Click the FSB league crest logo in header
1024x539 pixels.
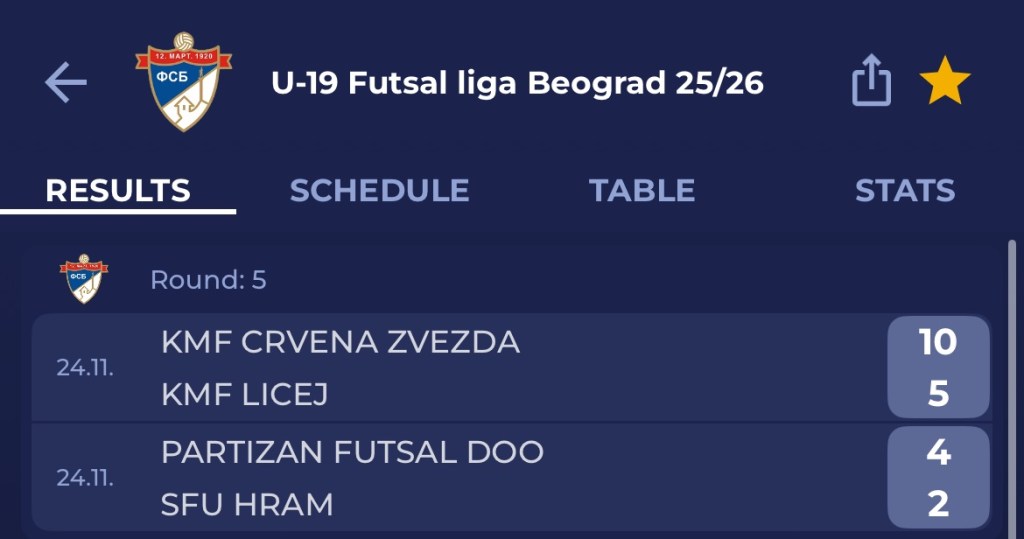coord(183,82)
